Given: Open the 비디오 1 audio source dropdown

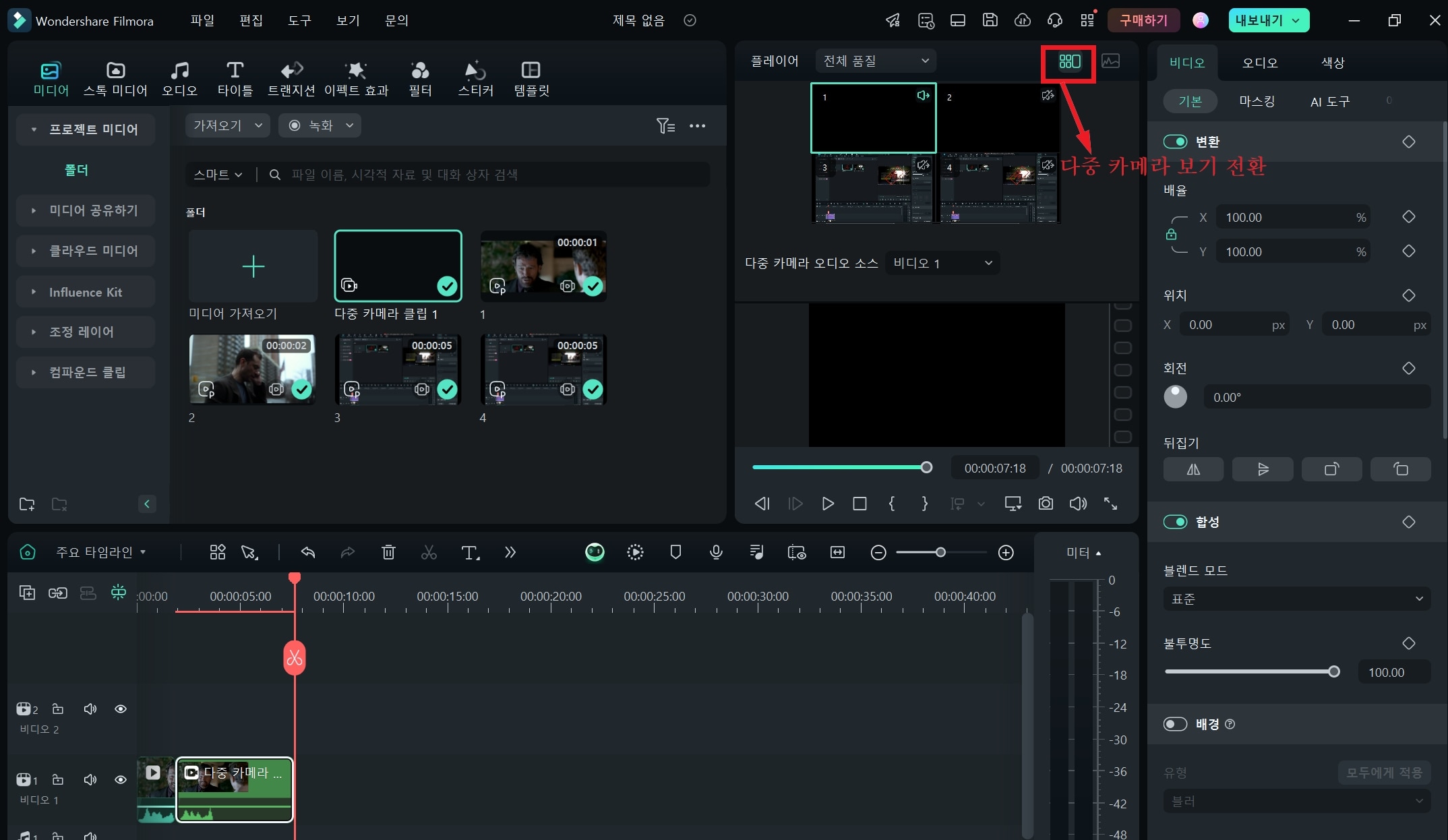Looking at the screenshot, I should pos(942,263).
